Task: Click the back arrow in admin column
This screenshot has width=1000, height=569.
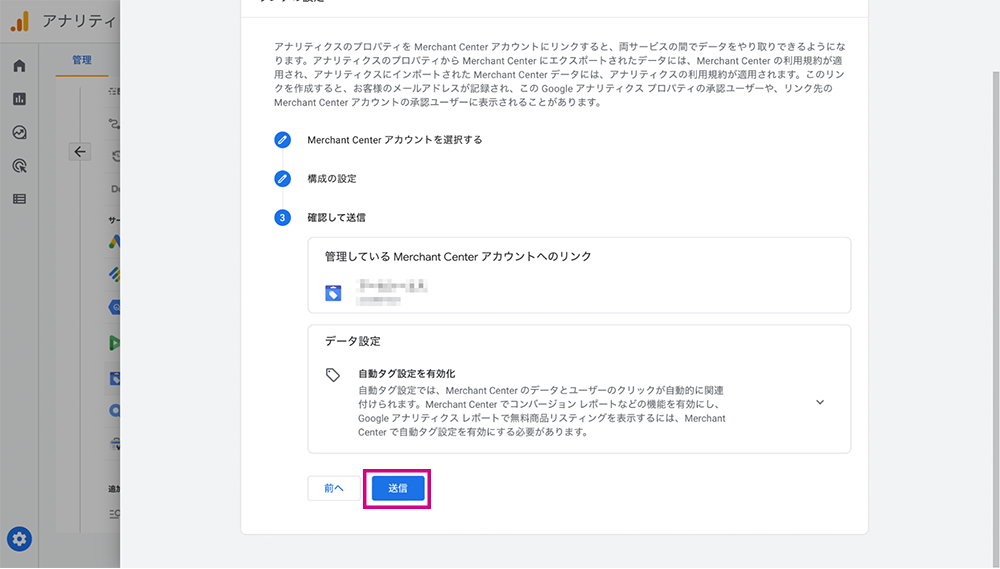Action: [x=80, y=152]
